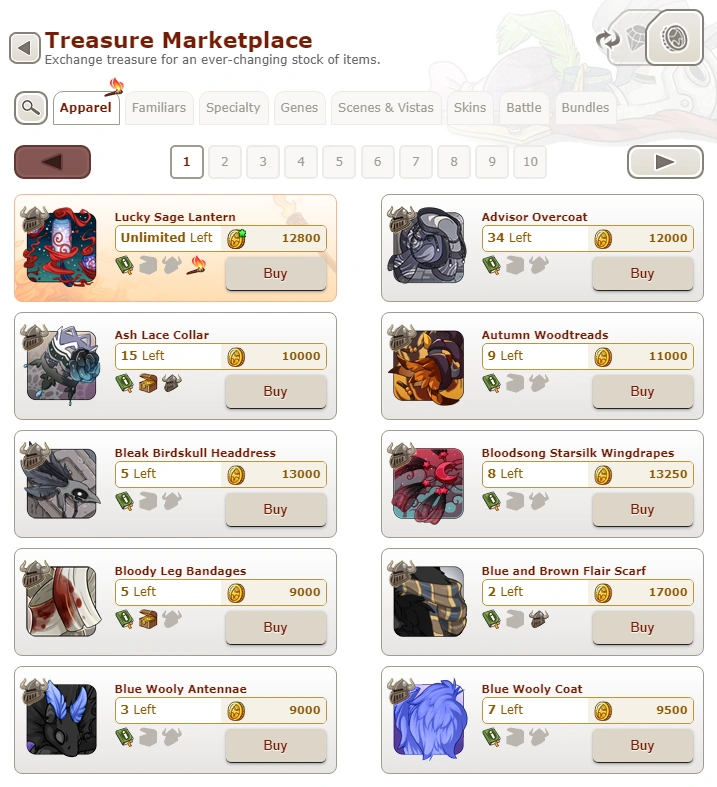Open the Genes tab

click(x=299, y=108)
